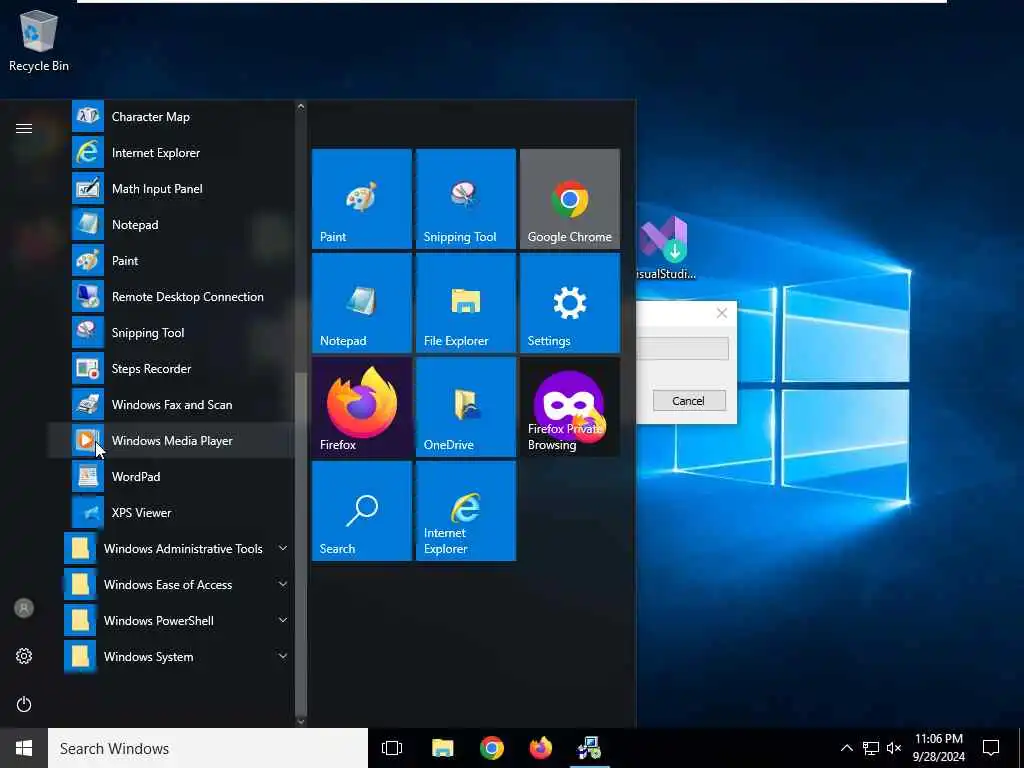Click the Paint tile

click(x=362, y=199)
